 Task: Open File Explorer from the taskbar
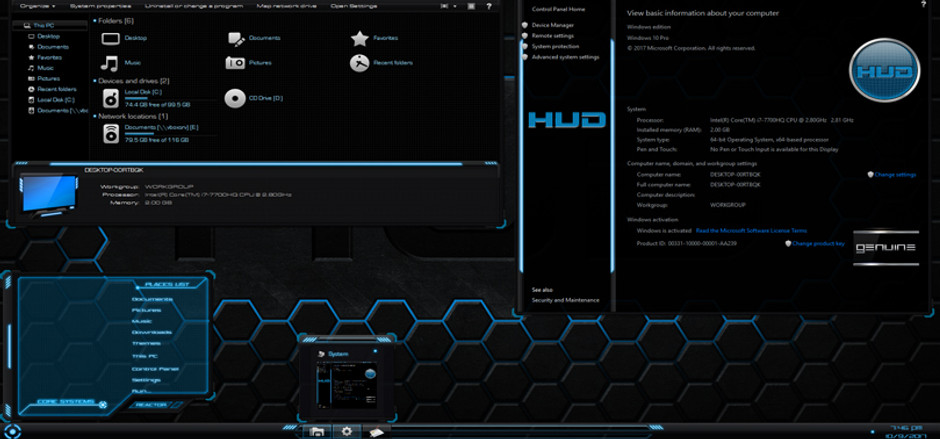click(x=318, y=431)
